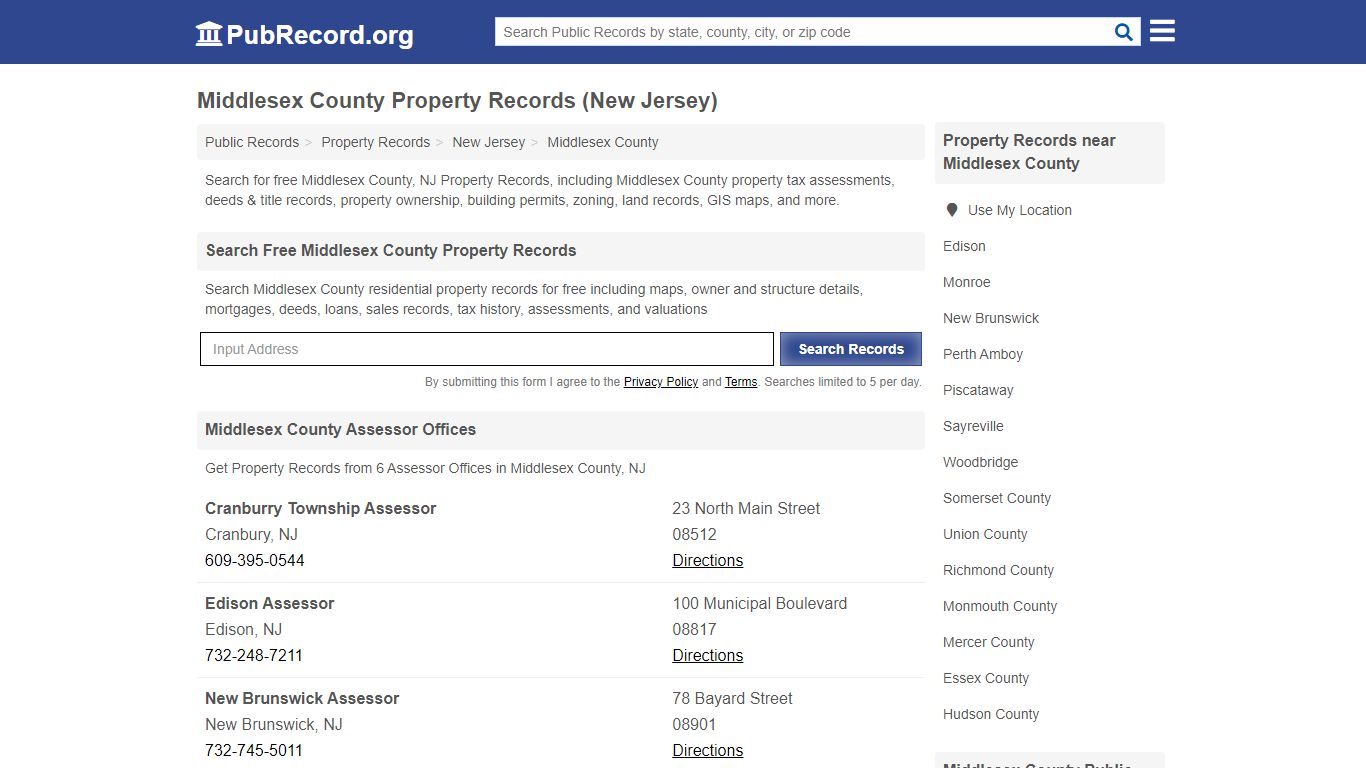Open the hamburger menu
Screen dimensions: 1366x768
pyautogui.click(x=1162, y=31)
